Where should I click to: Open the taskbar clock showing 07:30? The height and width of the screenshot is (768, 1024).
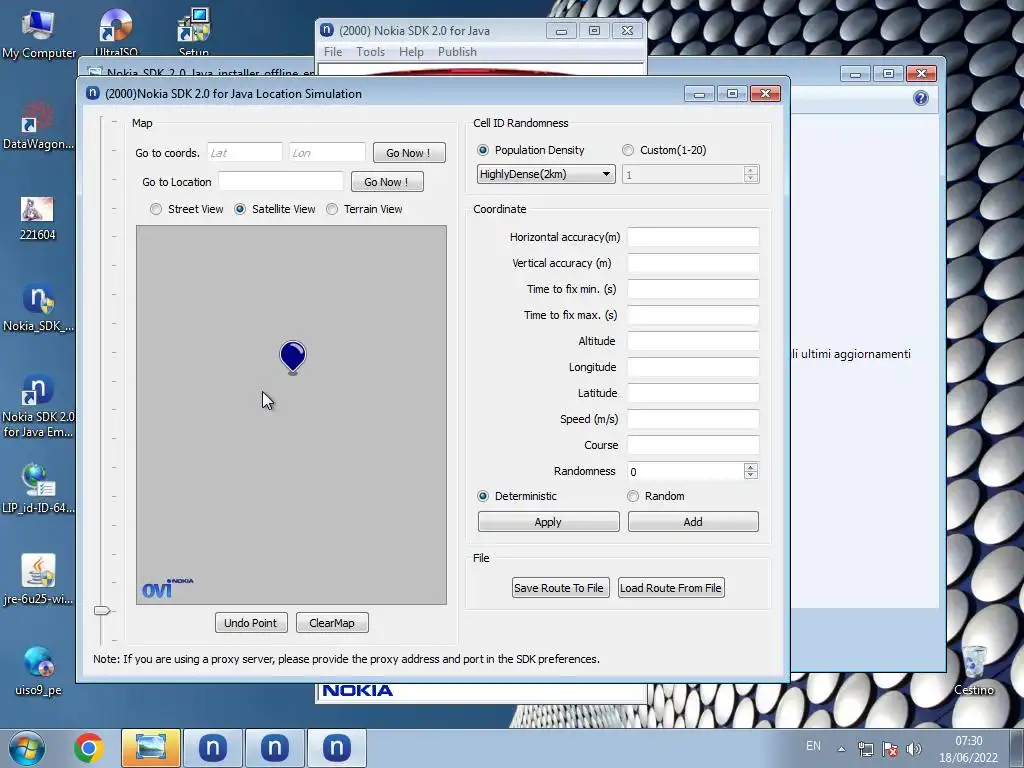[x=968, y=749]
